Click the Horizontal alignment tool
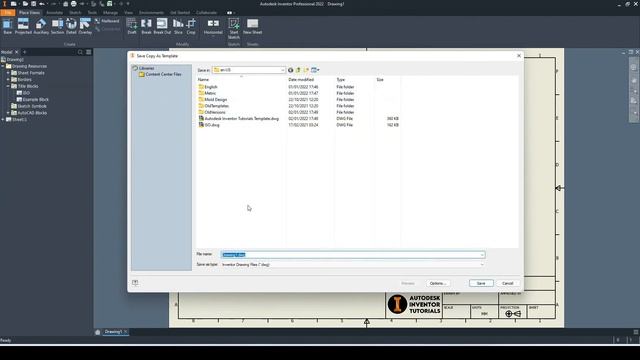Image resolution: width=640 pixels, height=360 pixels. coord(213,26)
